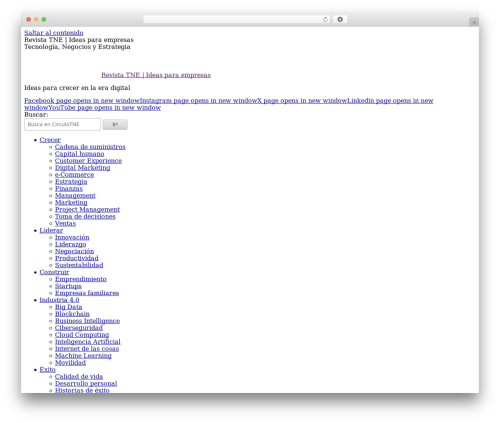Open the Facebook page link
The image size is (500, 423).
82,101
